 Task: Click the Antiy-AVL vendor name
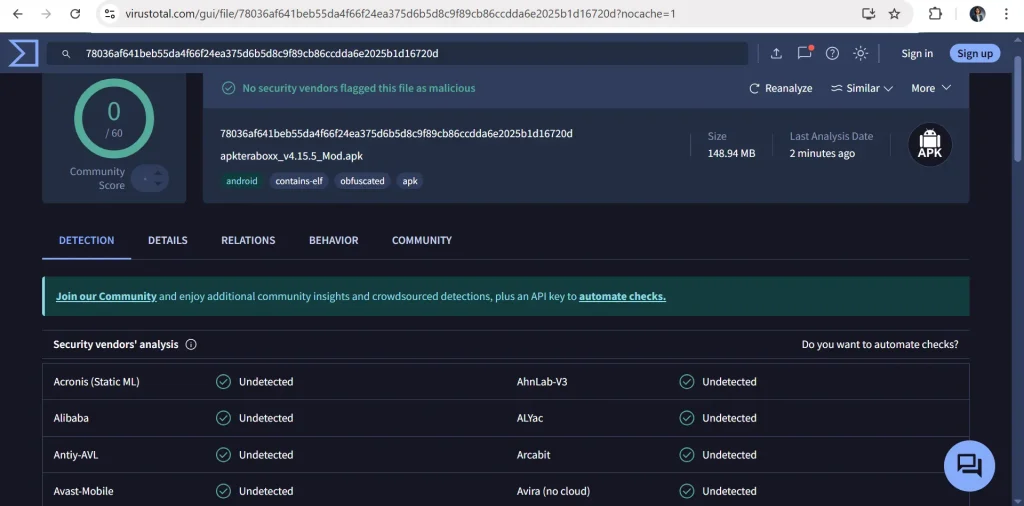pos(76,454)
